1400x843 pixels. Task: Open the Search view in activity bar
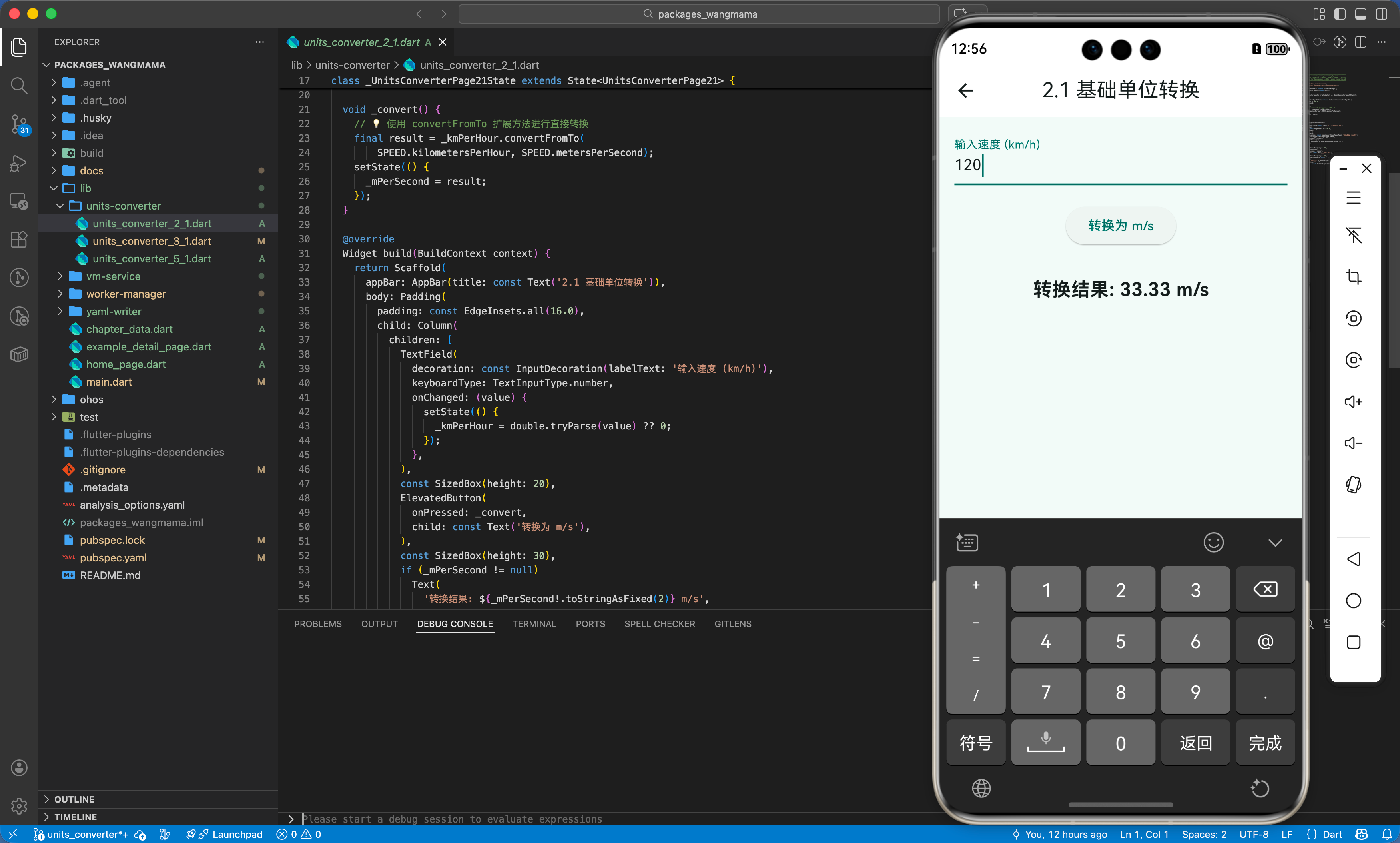[19, 86]
